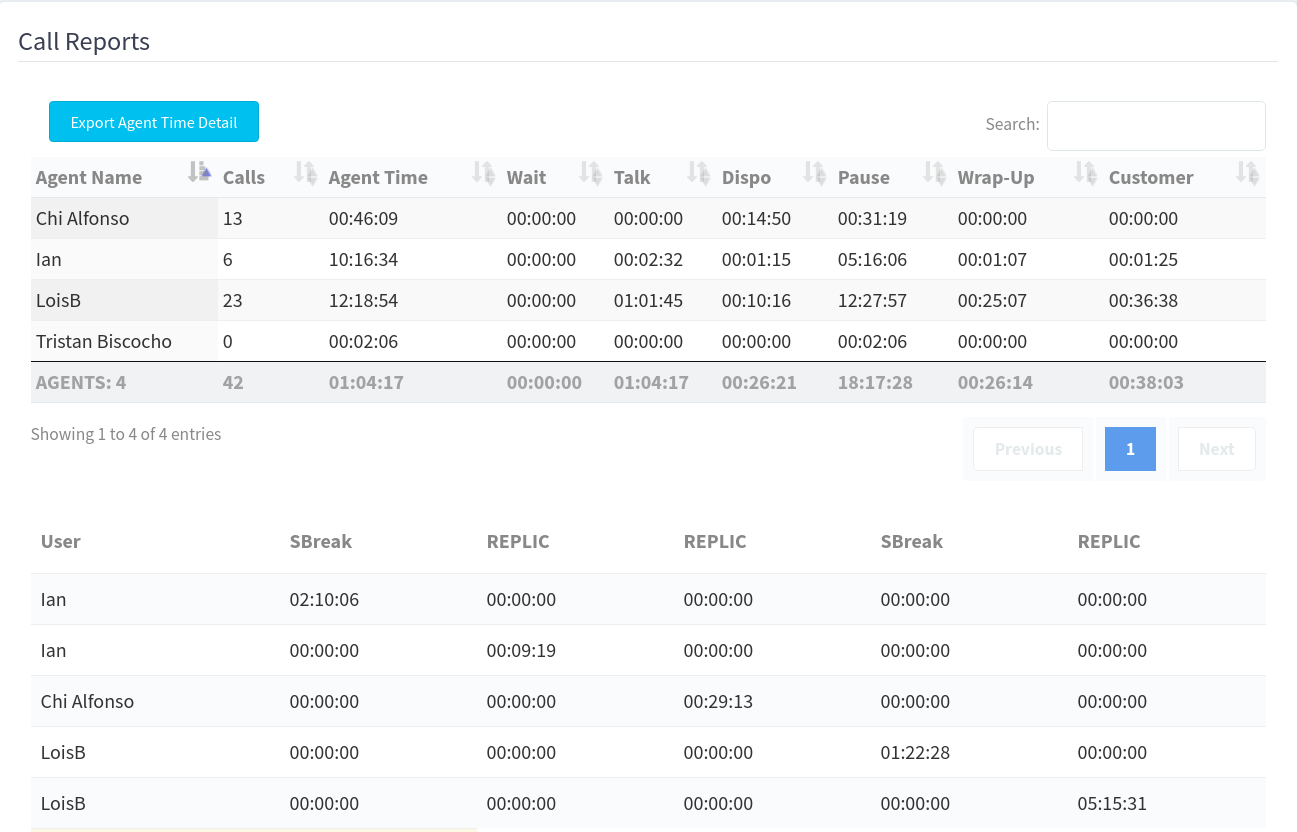Viewport: 1297px width, 832px height.
Task: Click total customer time 00:38:03
Action: pyautogui.click(x=1147, y=382)
